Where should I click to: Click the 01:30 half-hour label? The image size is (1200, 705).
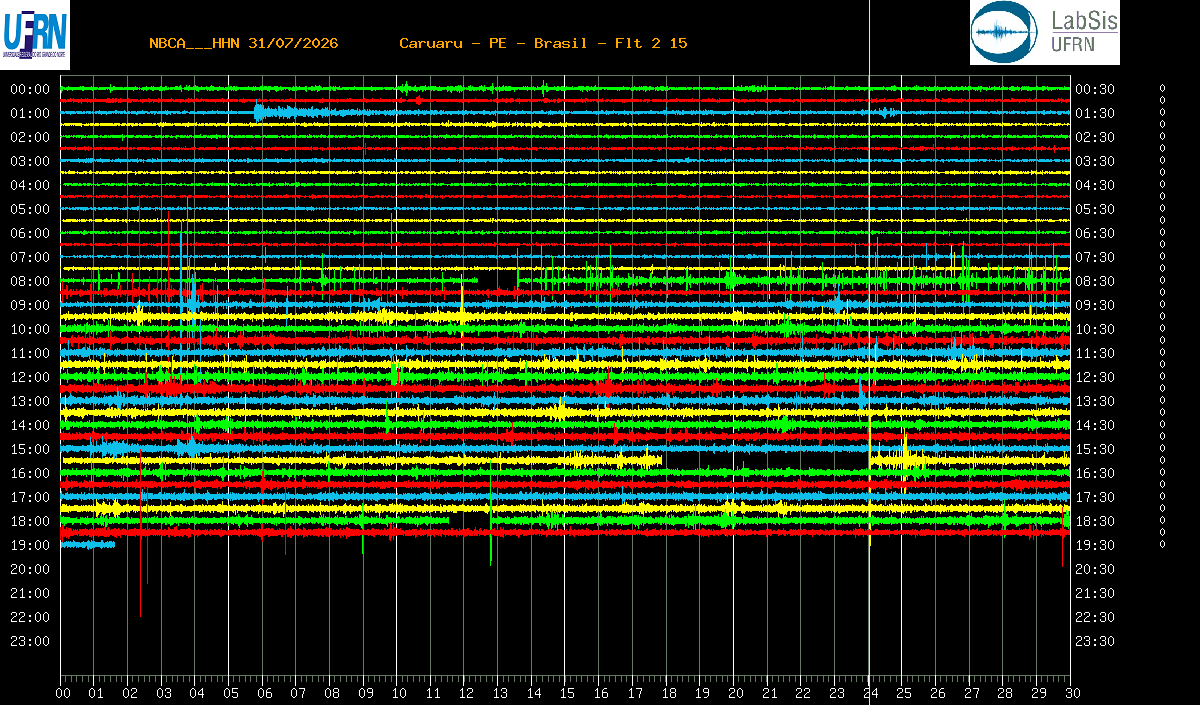coord(1095,113)
